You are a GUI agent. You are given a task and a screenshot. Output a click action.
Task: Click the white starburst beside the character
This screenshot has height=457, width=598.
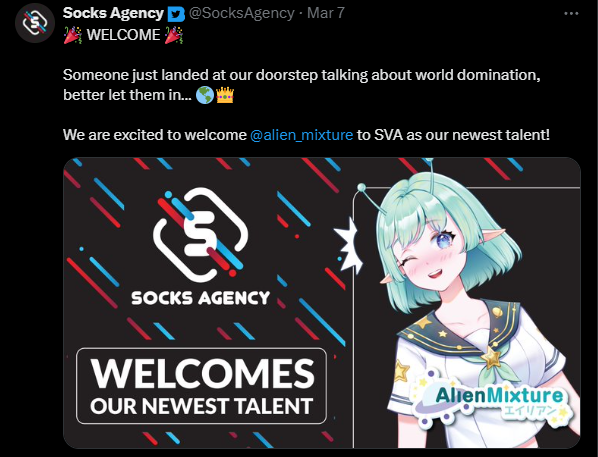[347, 246]
